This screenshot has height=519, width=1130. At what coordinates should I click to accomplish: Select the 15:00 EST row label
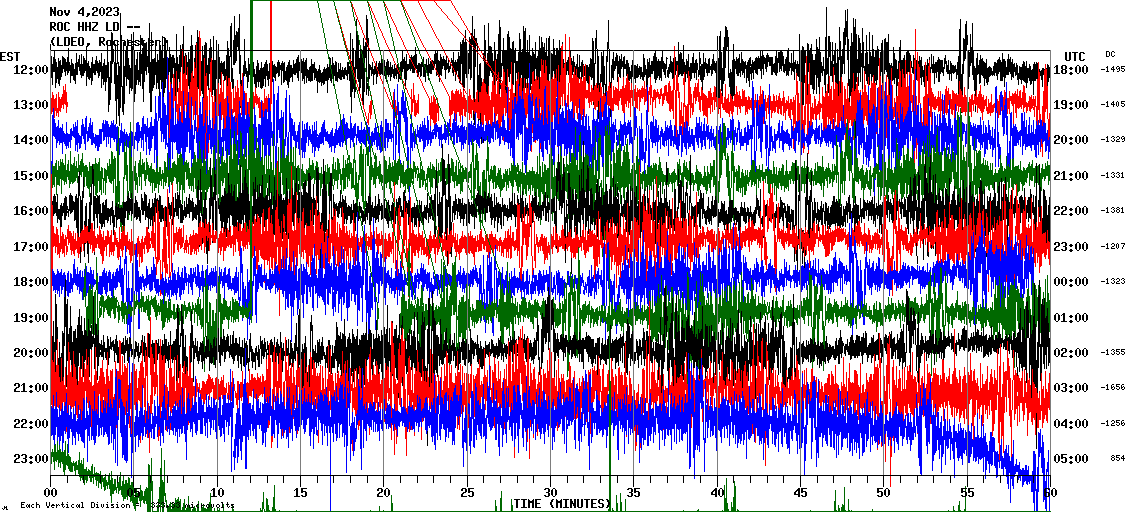coord(31,176)
